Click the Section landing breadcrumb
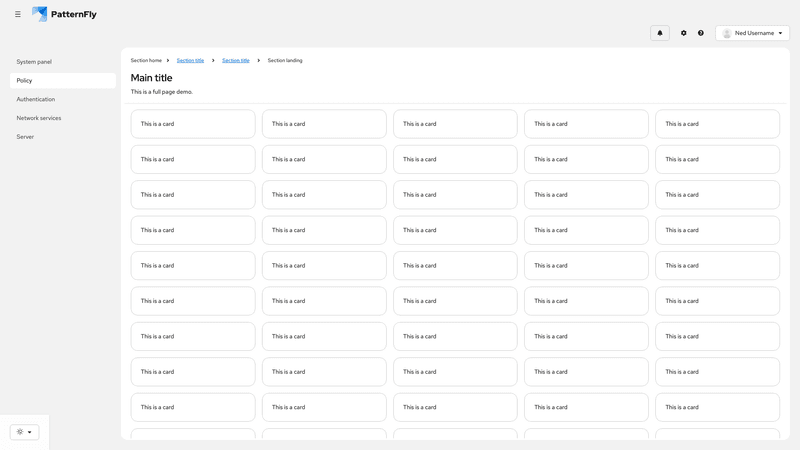Screen dimensions: 800x450 click(285, 60)
